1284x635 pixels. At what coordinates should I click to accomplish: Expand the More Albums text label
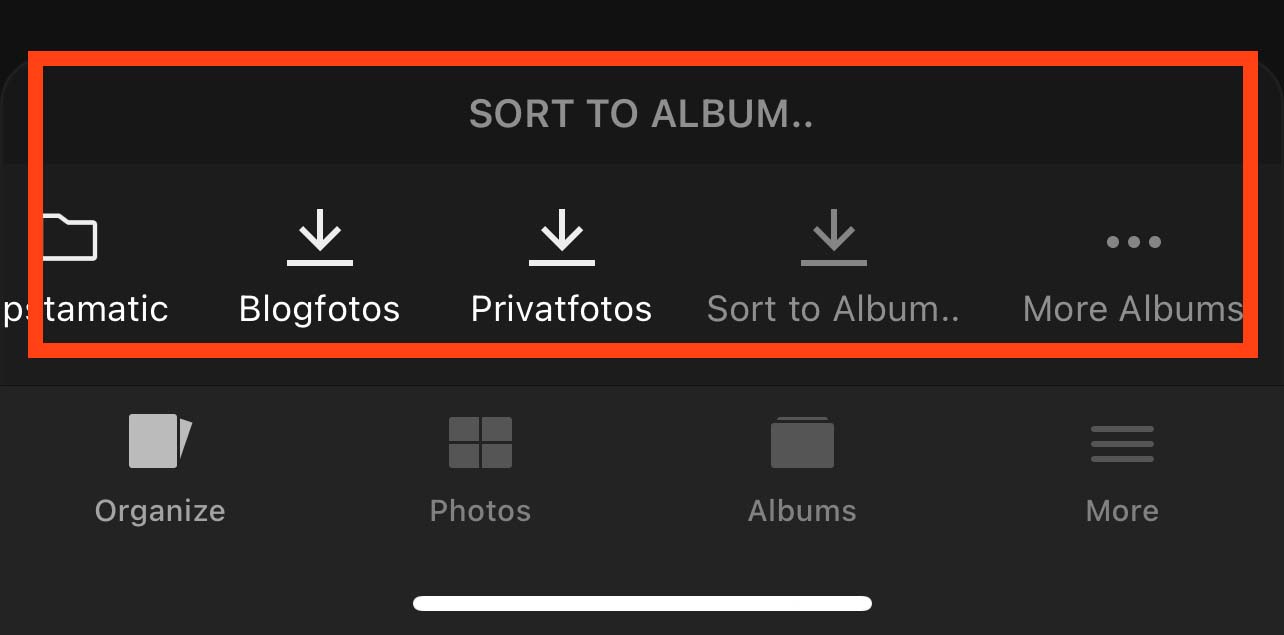(1132, 309)
